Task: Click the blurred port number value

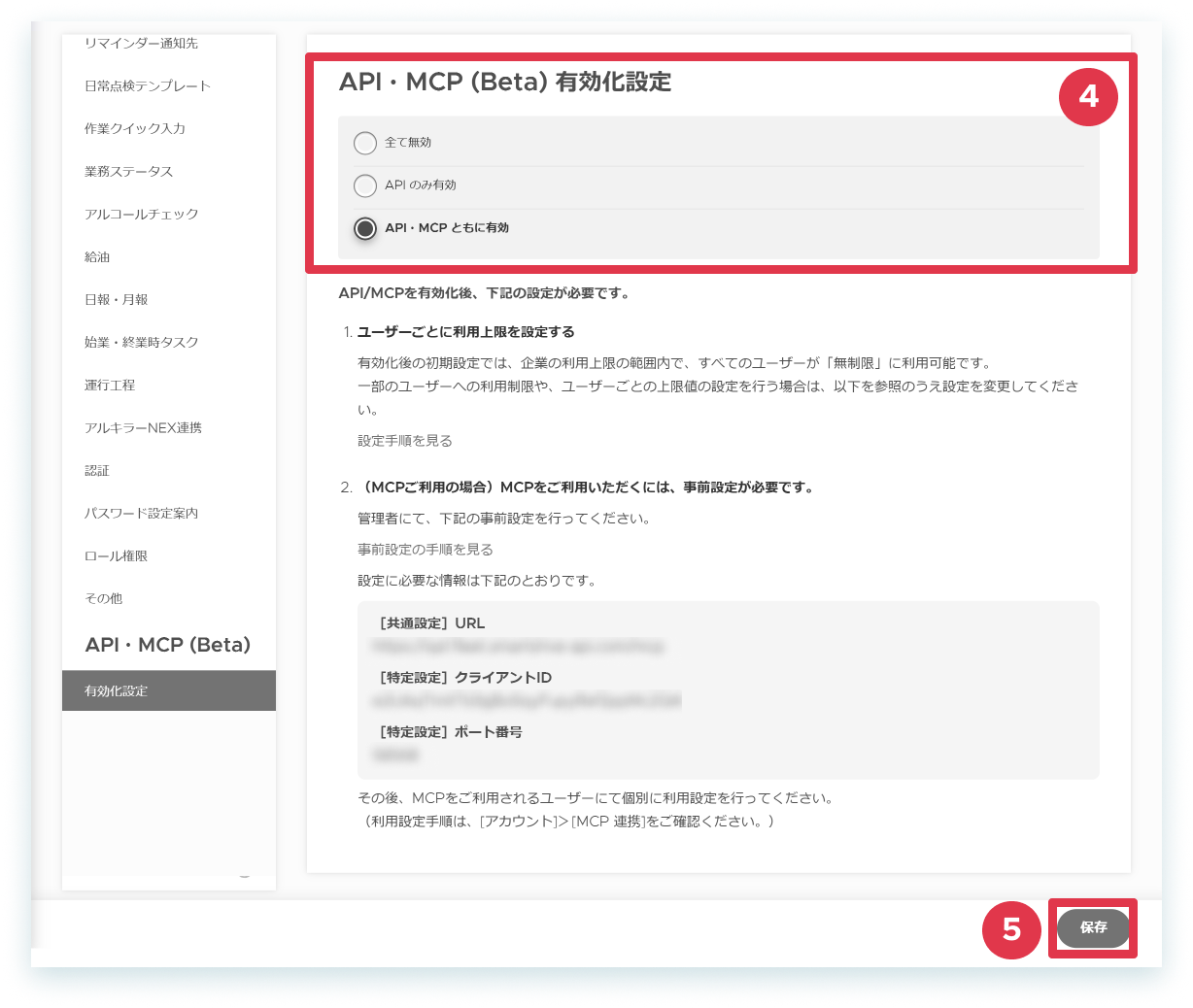Action: [x=395, y=756]
